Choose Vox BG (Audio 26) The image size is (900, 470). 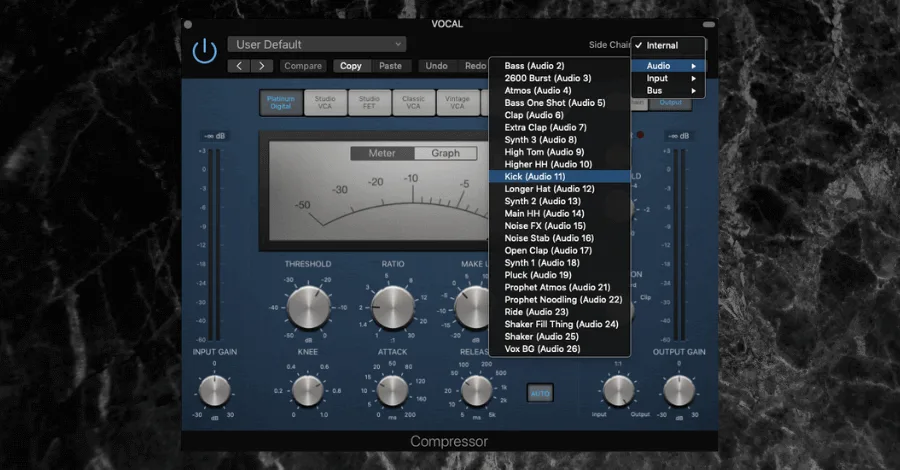point(559,349)
